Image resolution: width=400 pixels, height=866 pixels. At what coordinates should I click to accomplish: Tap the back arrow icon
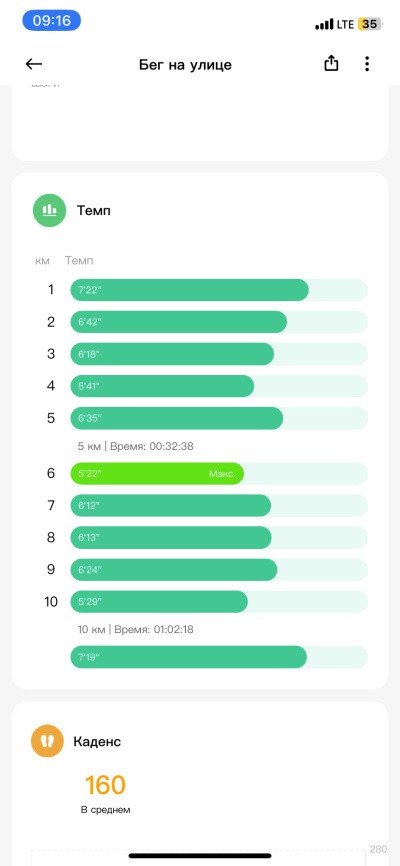pos(34,64)
